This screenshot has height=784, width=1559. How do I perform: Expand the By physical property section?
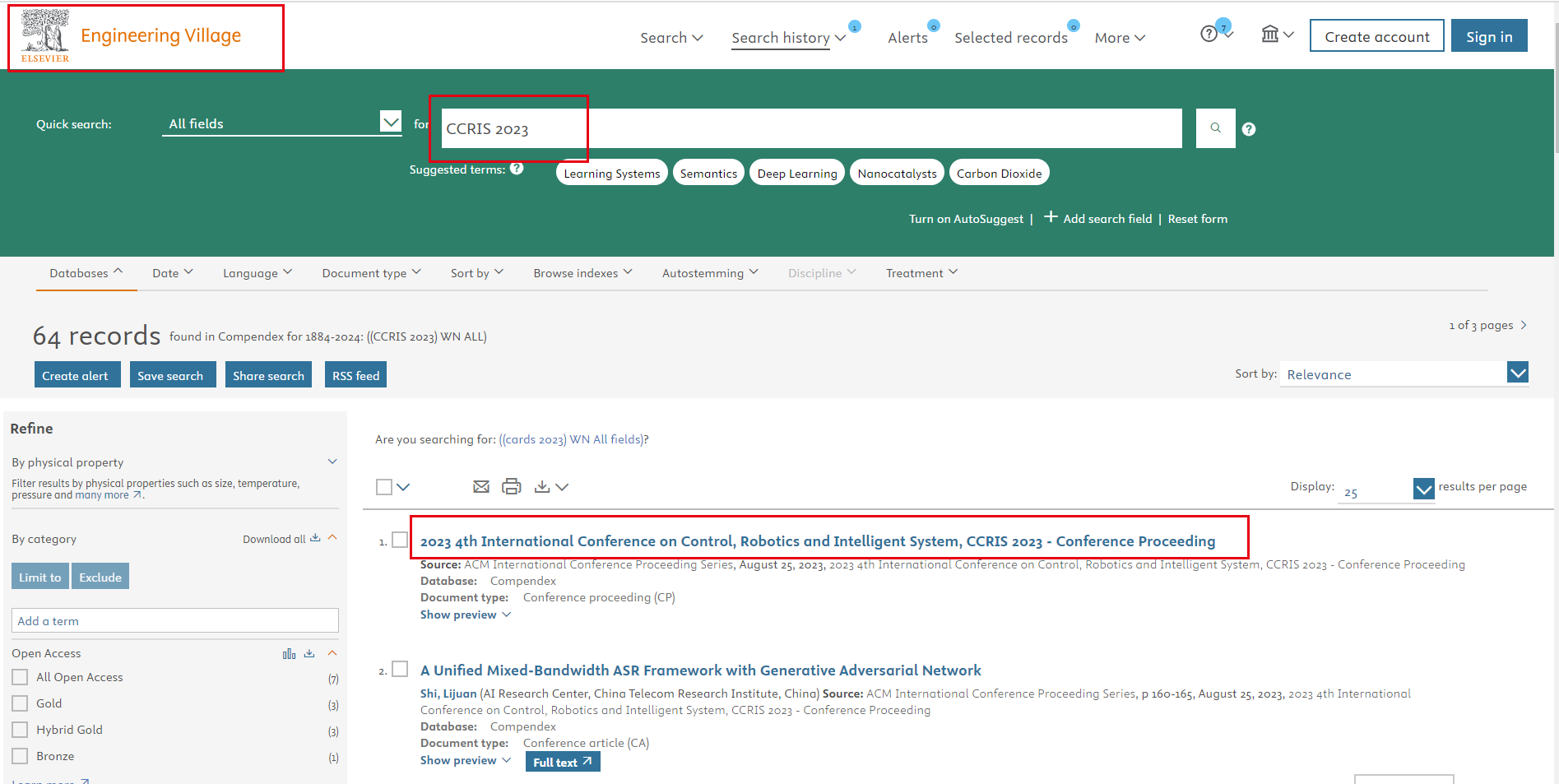pyautogui.click(x=332, y=462)
